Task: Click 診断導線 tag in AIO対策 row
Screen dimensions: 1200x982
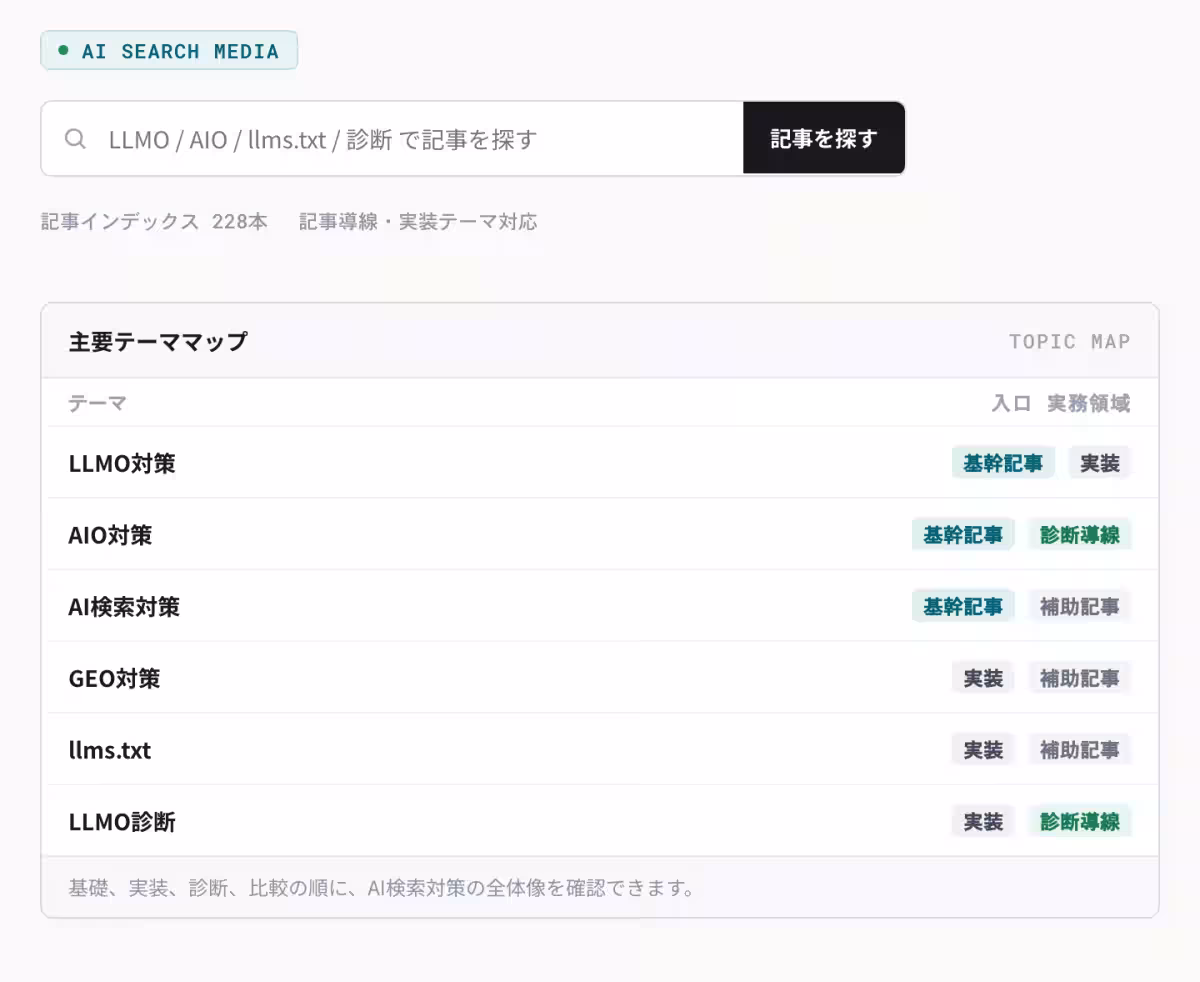Action: click(x=1080, y=535)
